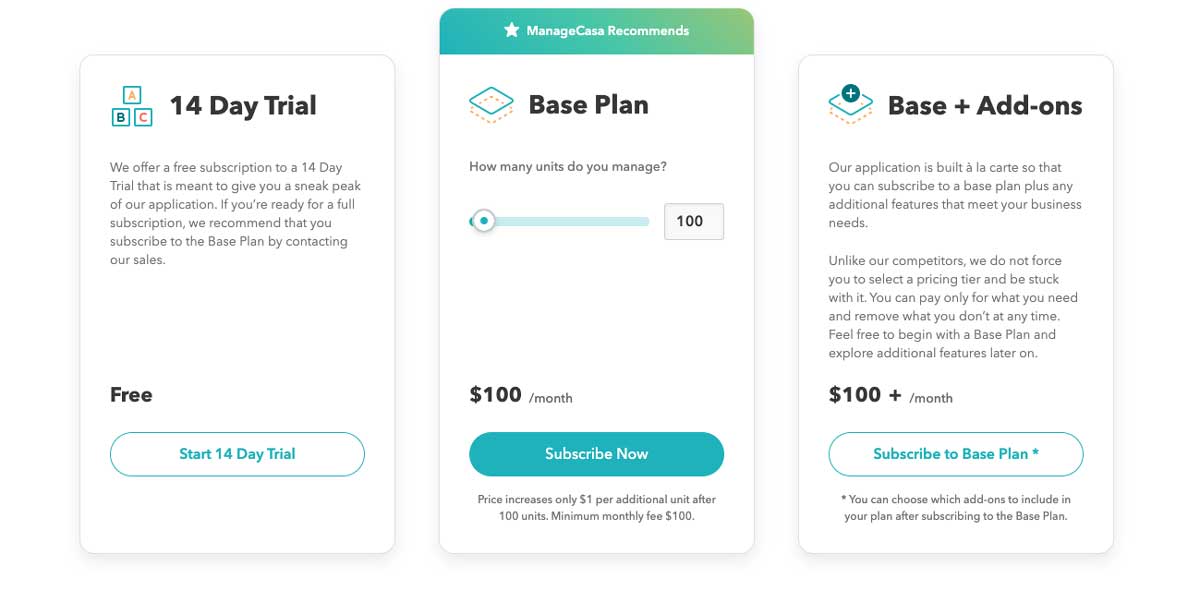Viewport: 1200px width, 590px height.
Task: Click the units number field showing 100
Action: (693, 221)
